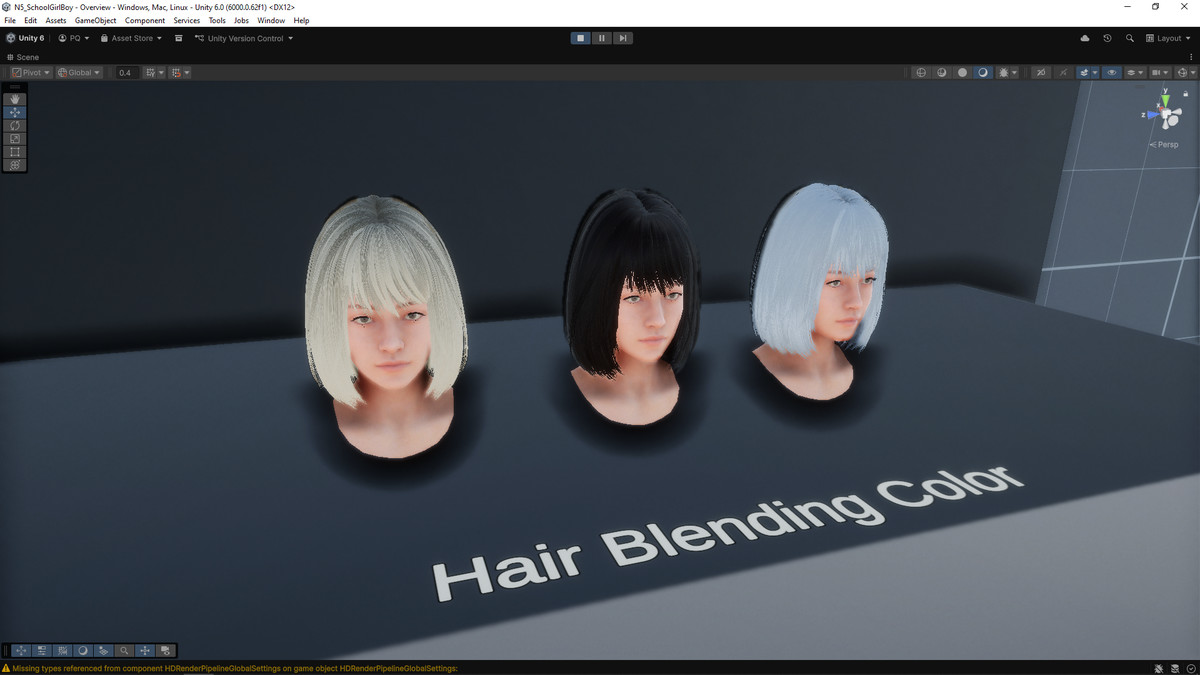Open Unity Cloud from cloud icon
This screenshot has width=1200, height=675.
(1085, 38)
